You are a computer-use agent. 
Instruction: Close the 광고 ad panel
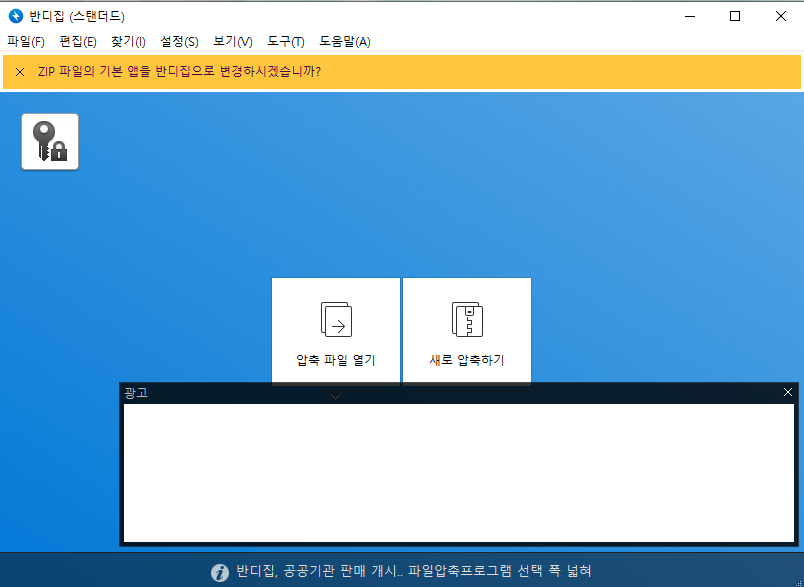[x=788, y=392]
